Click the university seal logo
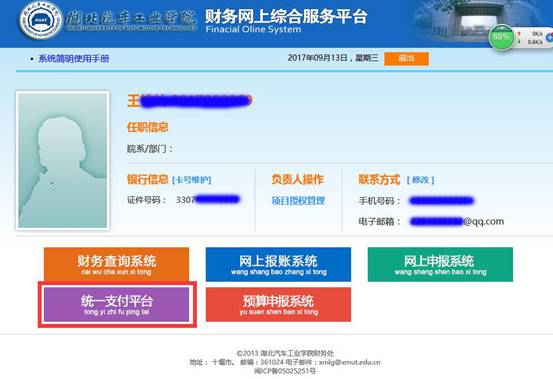The height and width of the screenshot is (379, 553). pyautogui.click(x=41, y=20)
